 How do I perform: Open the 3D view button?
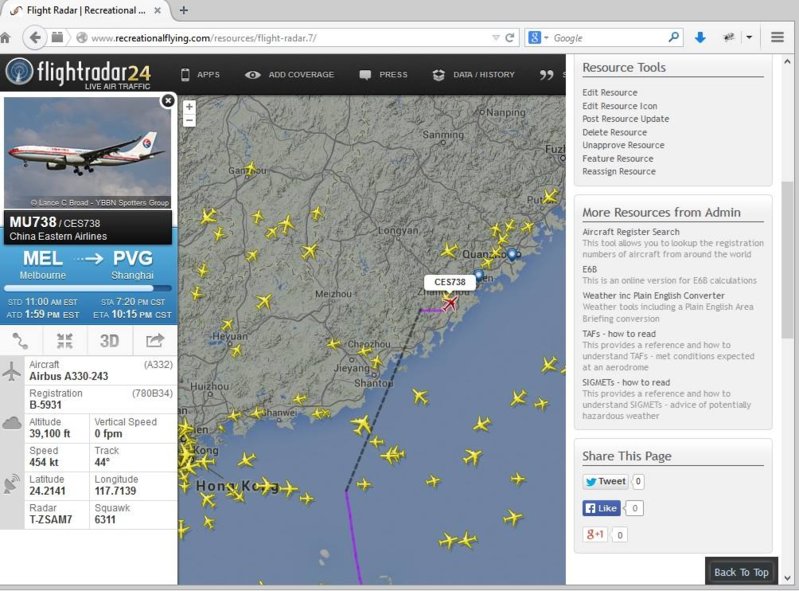[110, 341]
